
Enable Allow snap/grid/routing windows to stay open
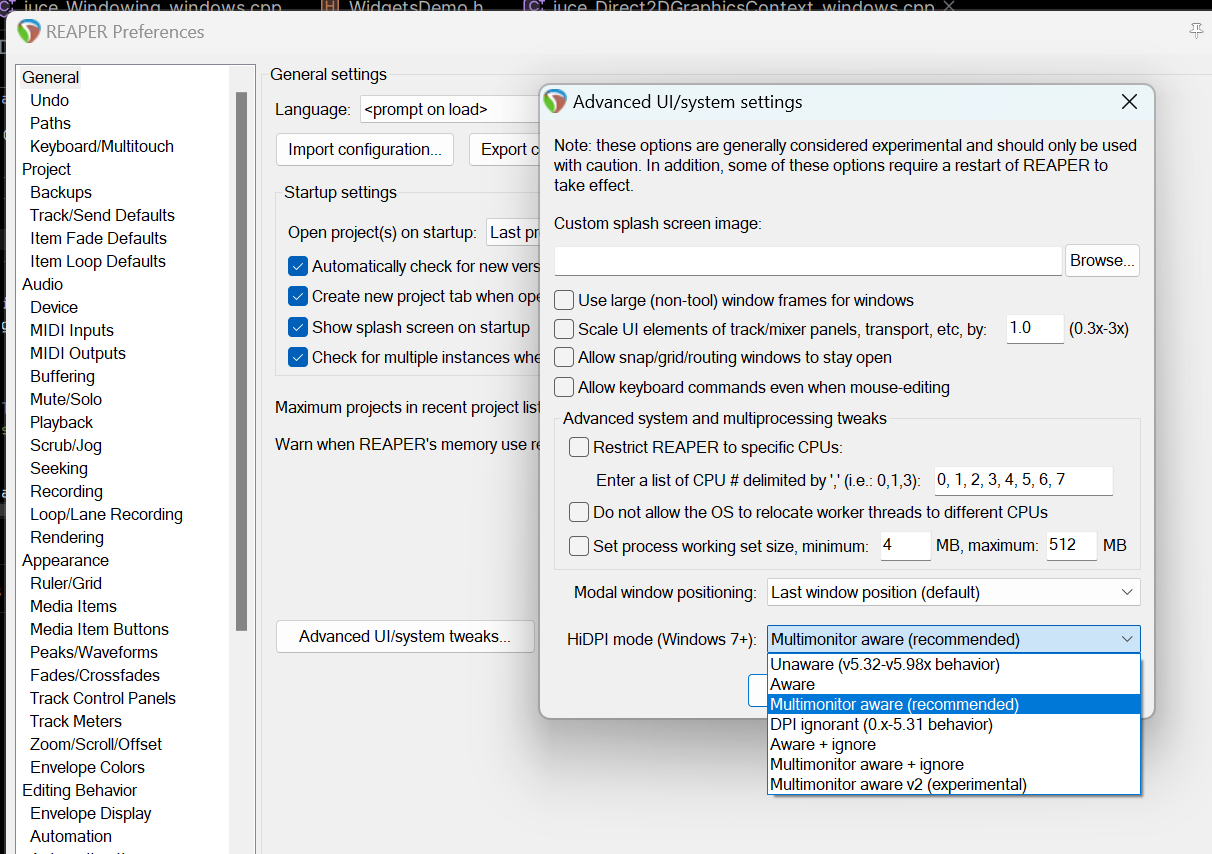click(x=564, y=358)
